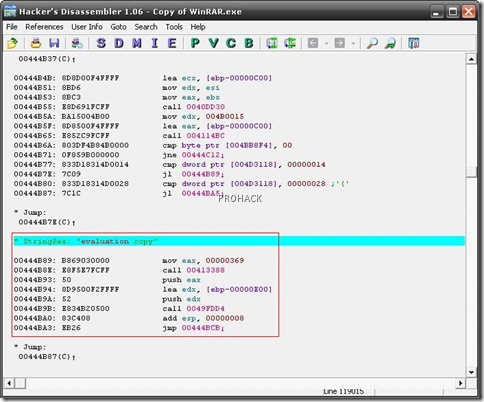Viewport: 484px width, 402px height.
Task: Click the app icon in the title bar
Action: [10, 11]
